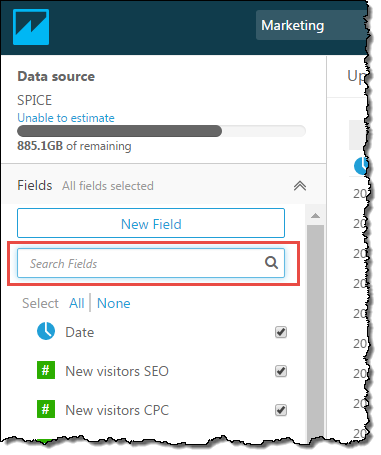381x455 pixels.
Task: Click the clock icon in the preview column header
Action: [x=361, y=166]
